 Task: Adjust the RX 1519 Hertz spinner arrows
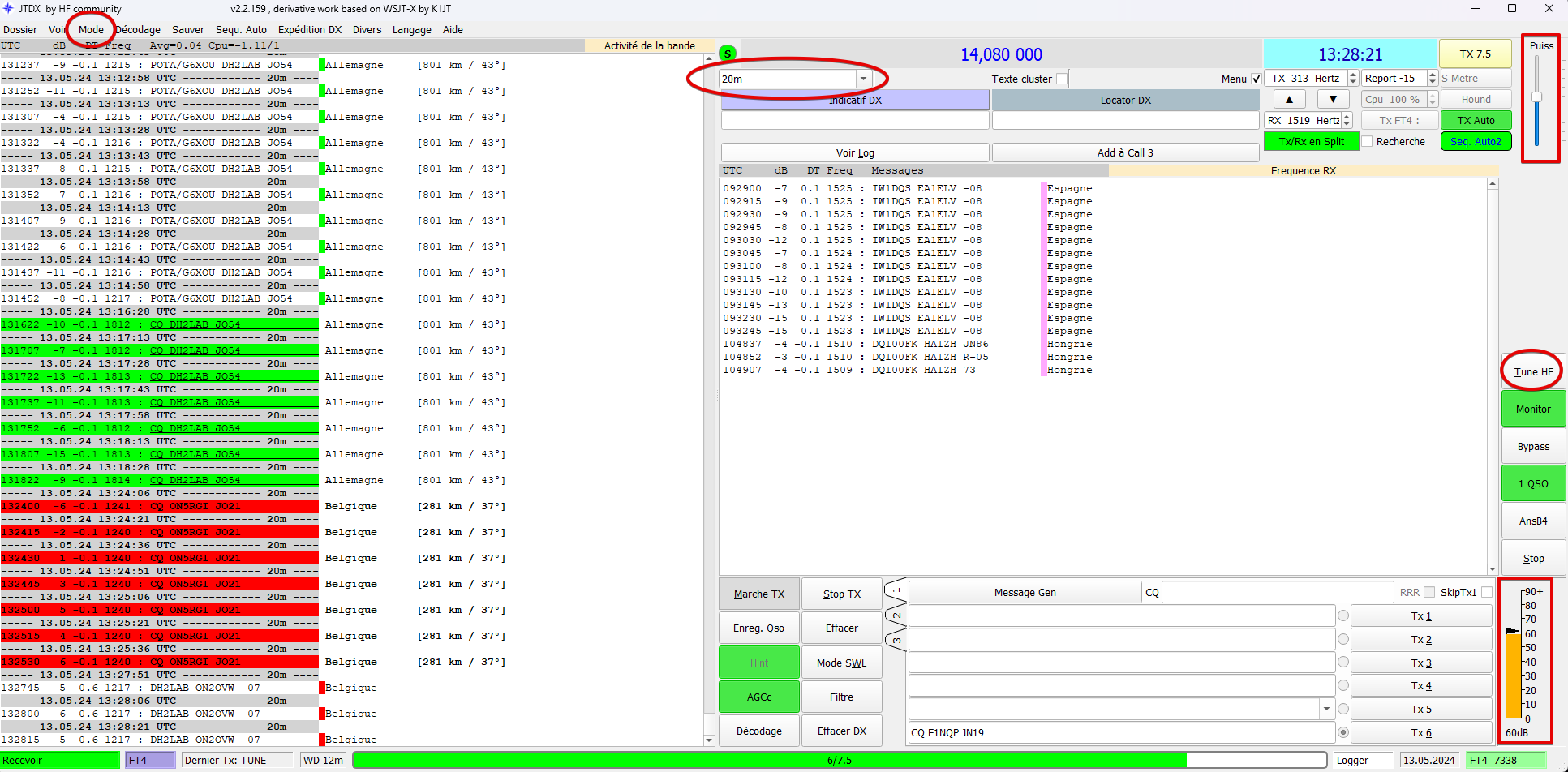tap(1347, 120)
